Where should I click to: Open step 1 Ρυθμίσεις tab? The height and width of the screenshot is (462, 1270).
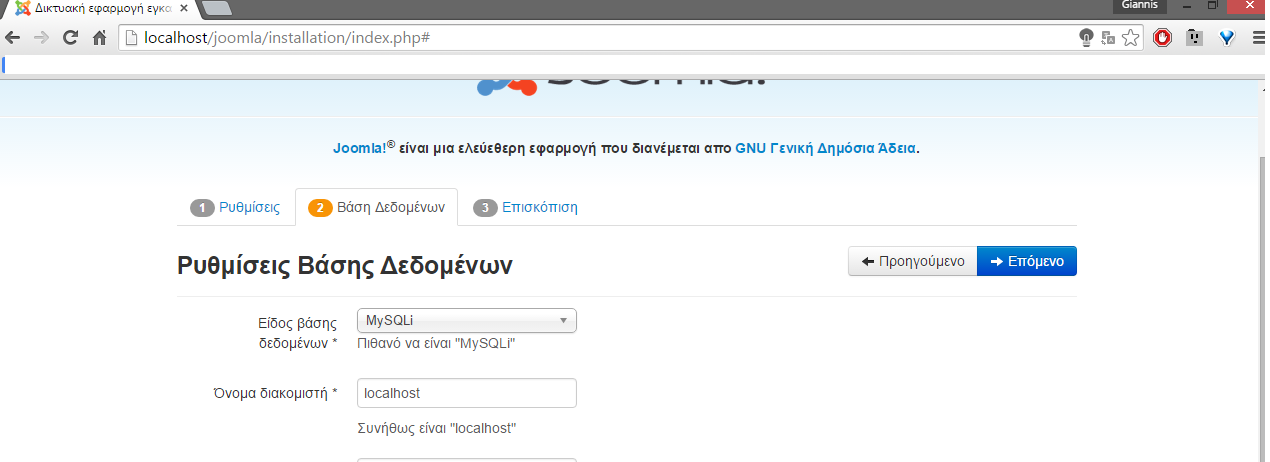236,208
